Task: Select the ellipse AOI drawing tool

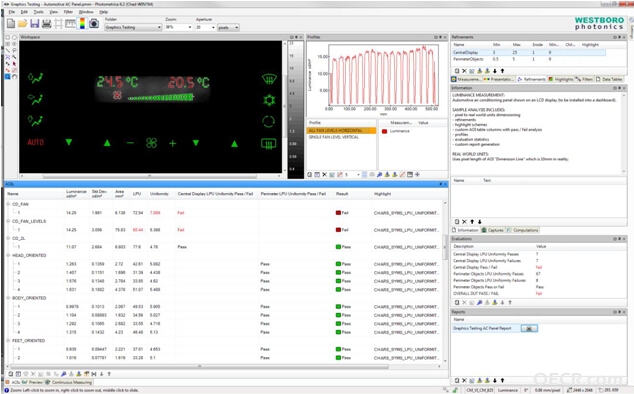Action: [14, 37]
